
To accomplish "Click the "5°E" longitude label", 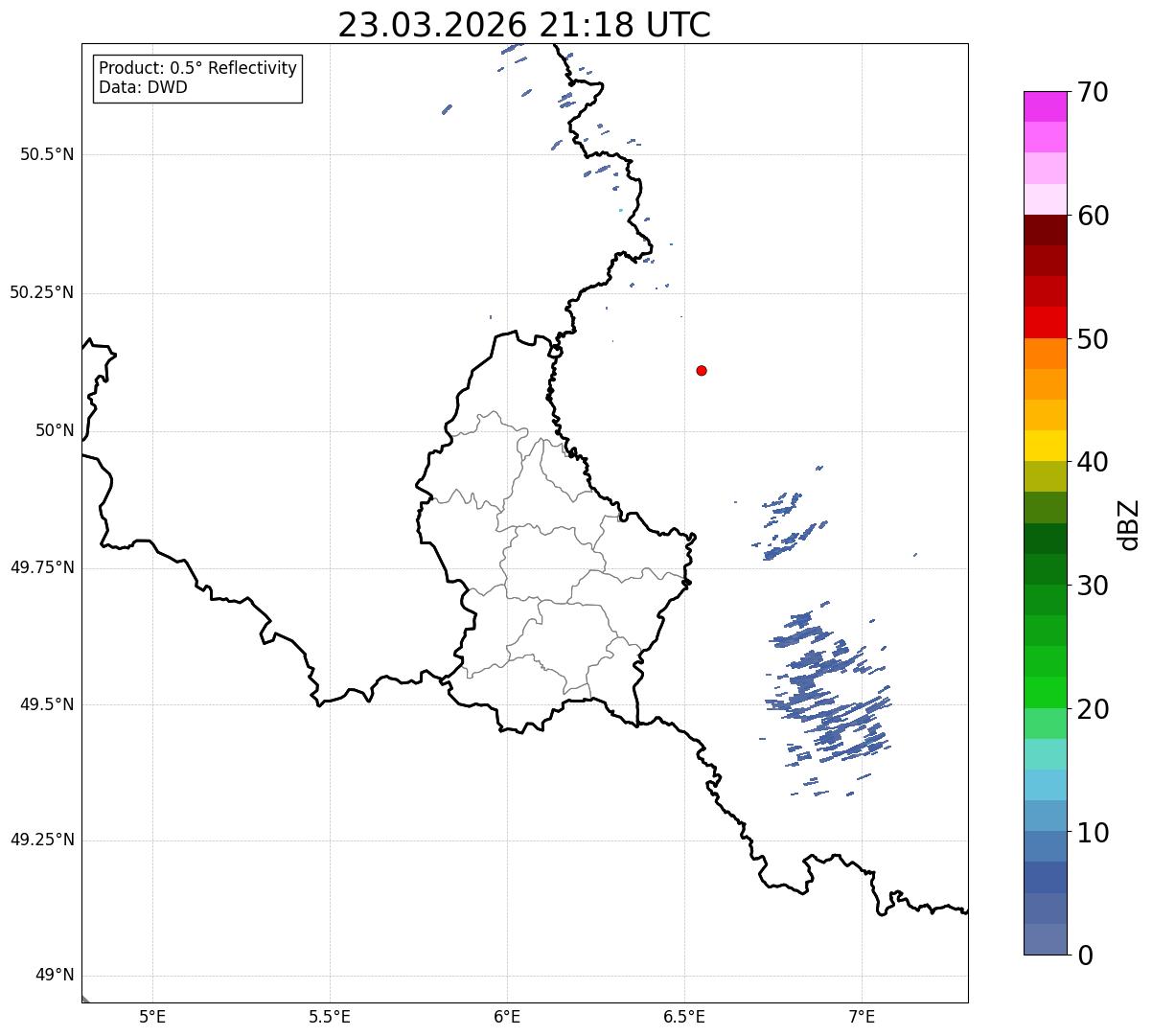I will click(152, 1017).
